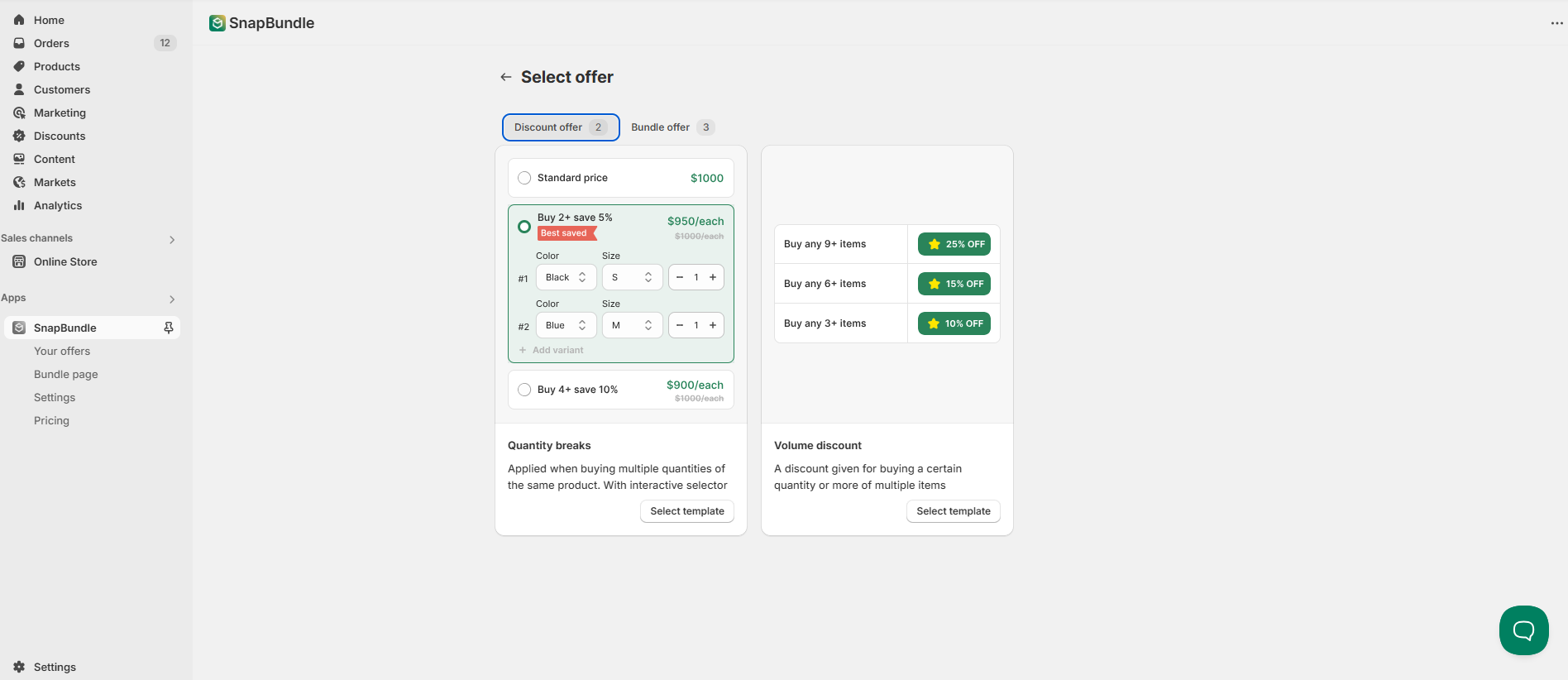Image resolution: width=1568 pixels, height=680 pixels.
Task: Click Select template under Quantity breaks
Action: (687, 511)
